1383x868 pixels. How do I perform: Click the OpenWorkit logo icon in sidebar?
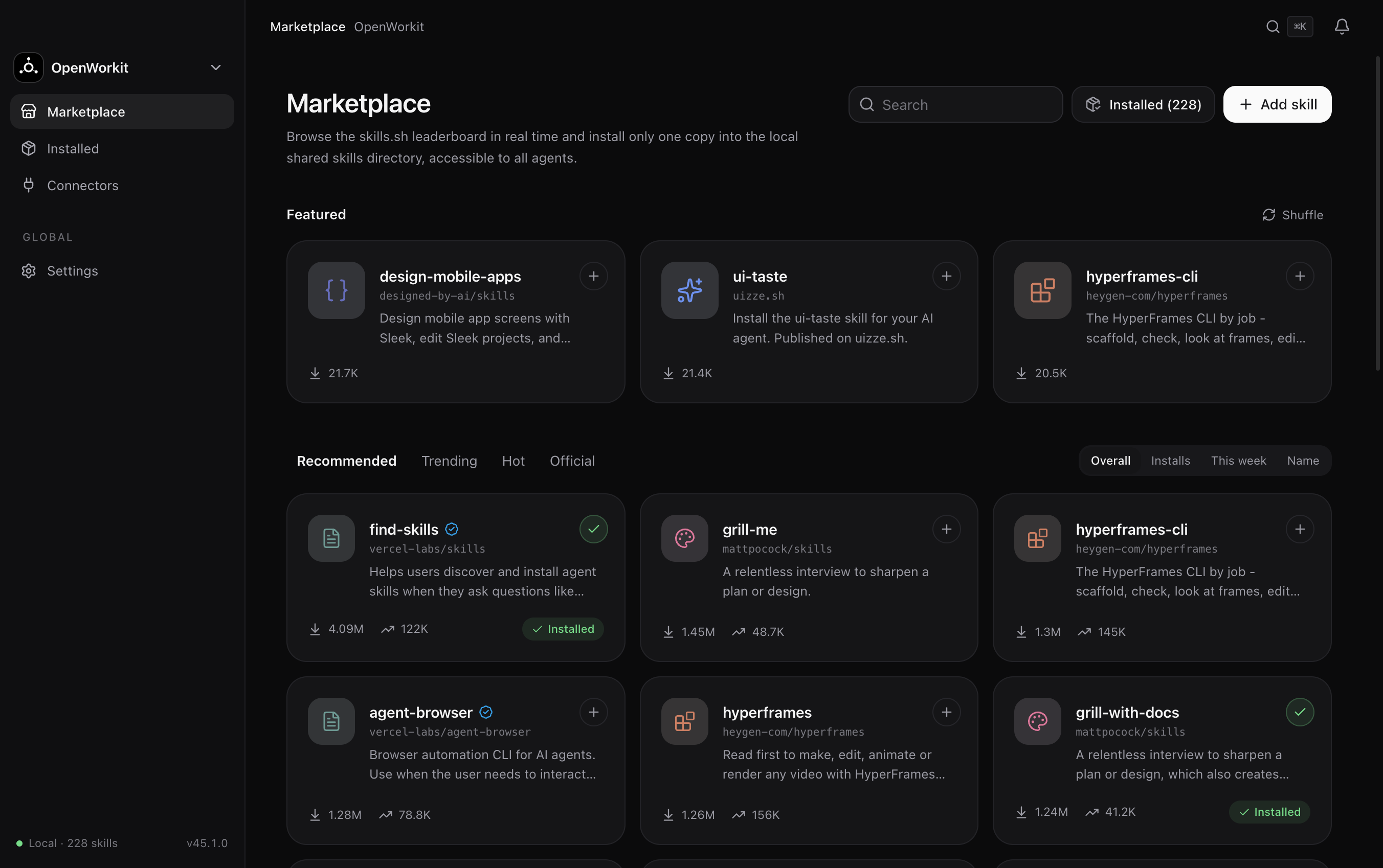[x=29, y=67]
